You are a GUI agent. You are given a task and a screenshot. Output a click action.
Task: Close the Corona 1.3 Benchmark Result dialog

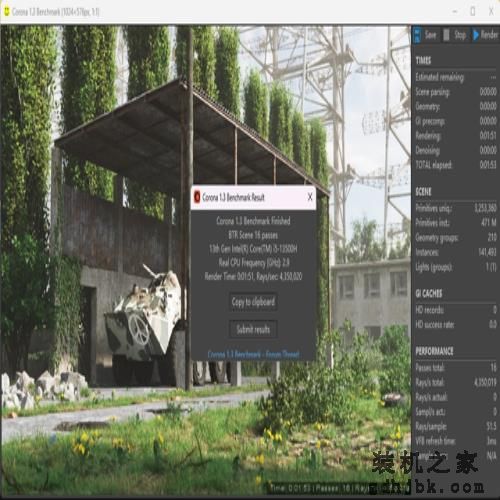(310, 197)
